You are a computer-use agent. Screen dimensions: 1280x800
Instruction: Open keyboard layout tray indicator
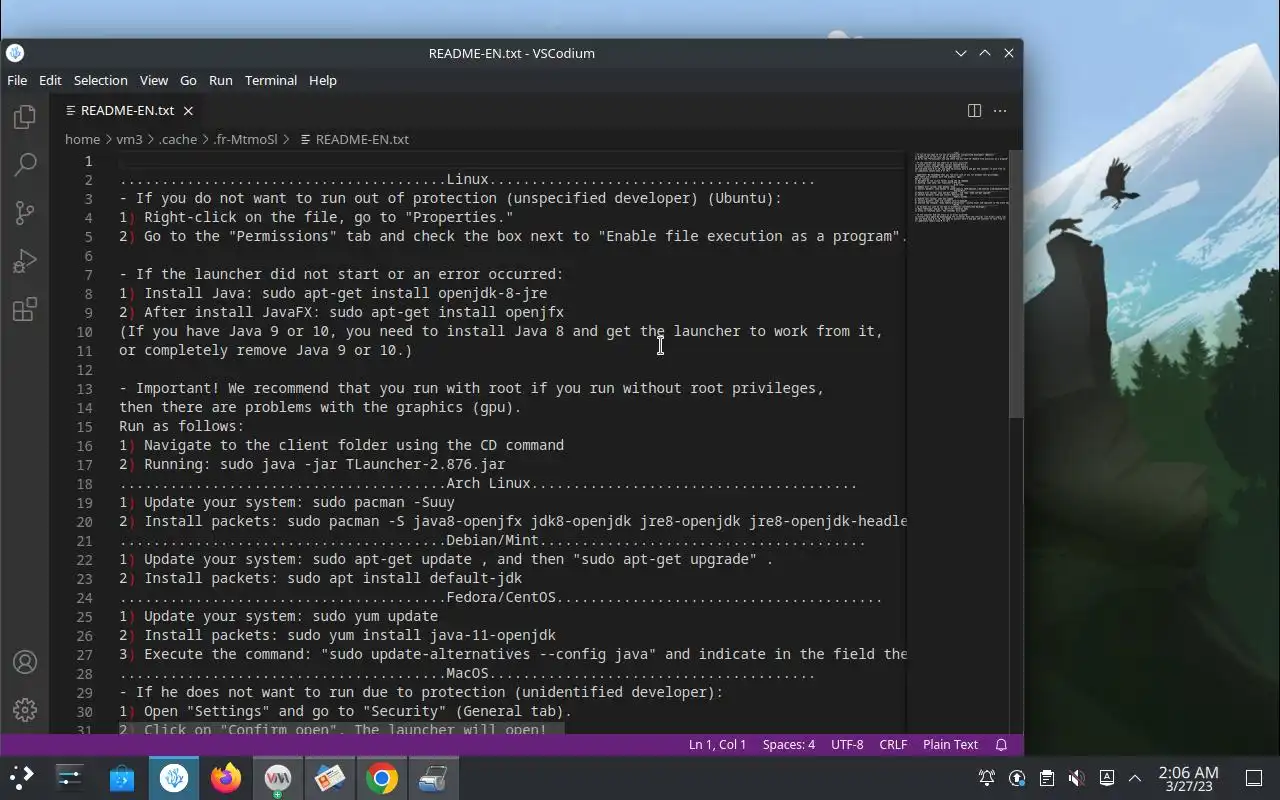click(x=1106, y=778)
